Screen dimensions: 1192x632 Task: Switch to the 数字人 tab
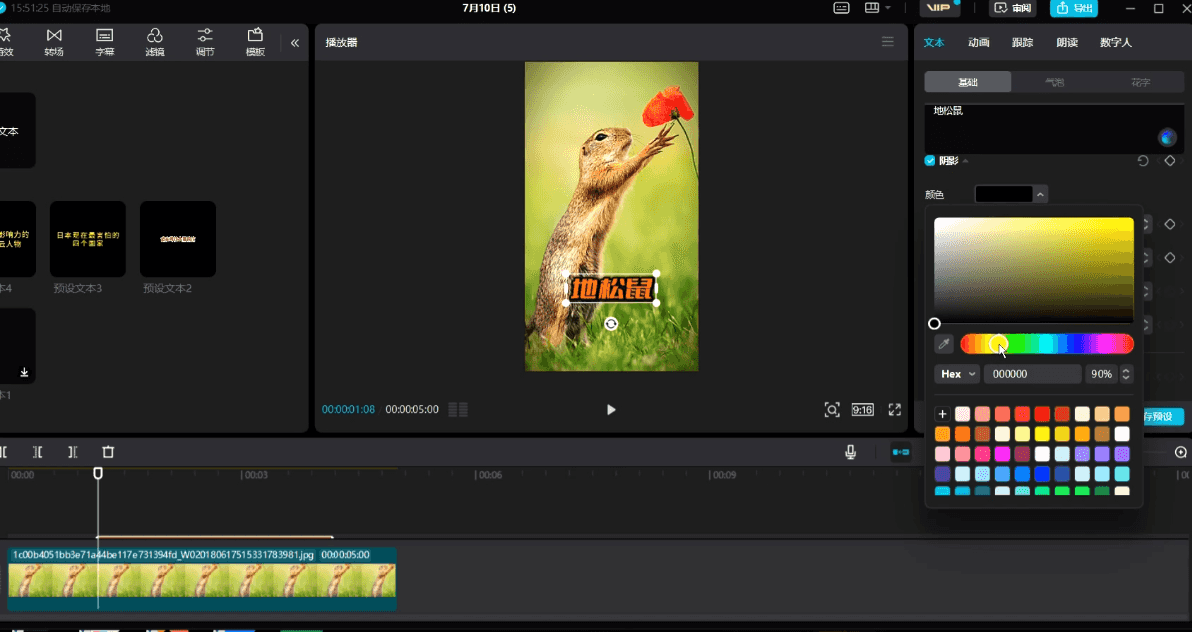coord(1115,43)
